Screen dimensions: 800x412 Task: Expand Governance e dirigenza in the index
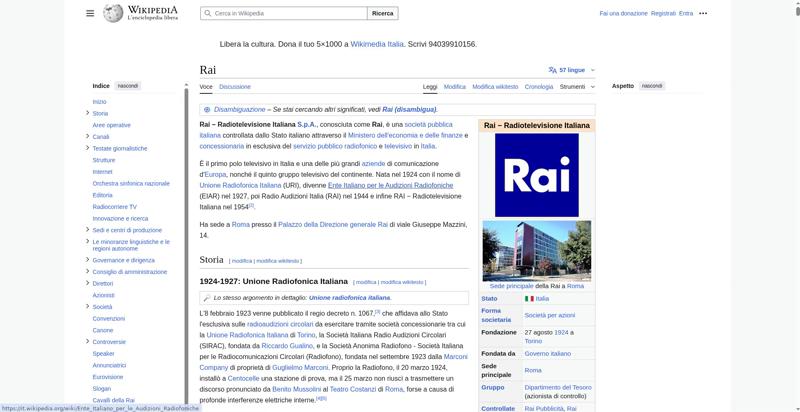pos(88,260)
